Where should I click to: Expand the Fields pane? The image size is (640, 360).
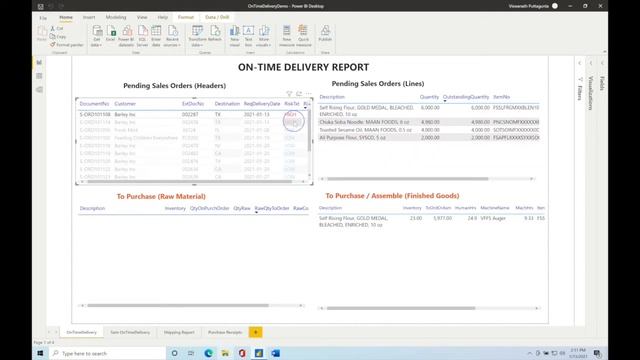click(x=602, y=63)
